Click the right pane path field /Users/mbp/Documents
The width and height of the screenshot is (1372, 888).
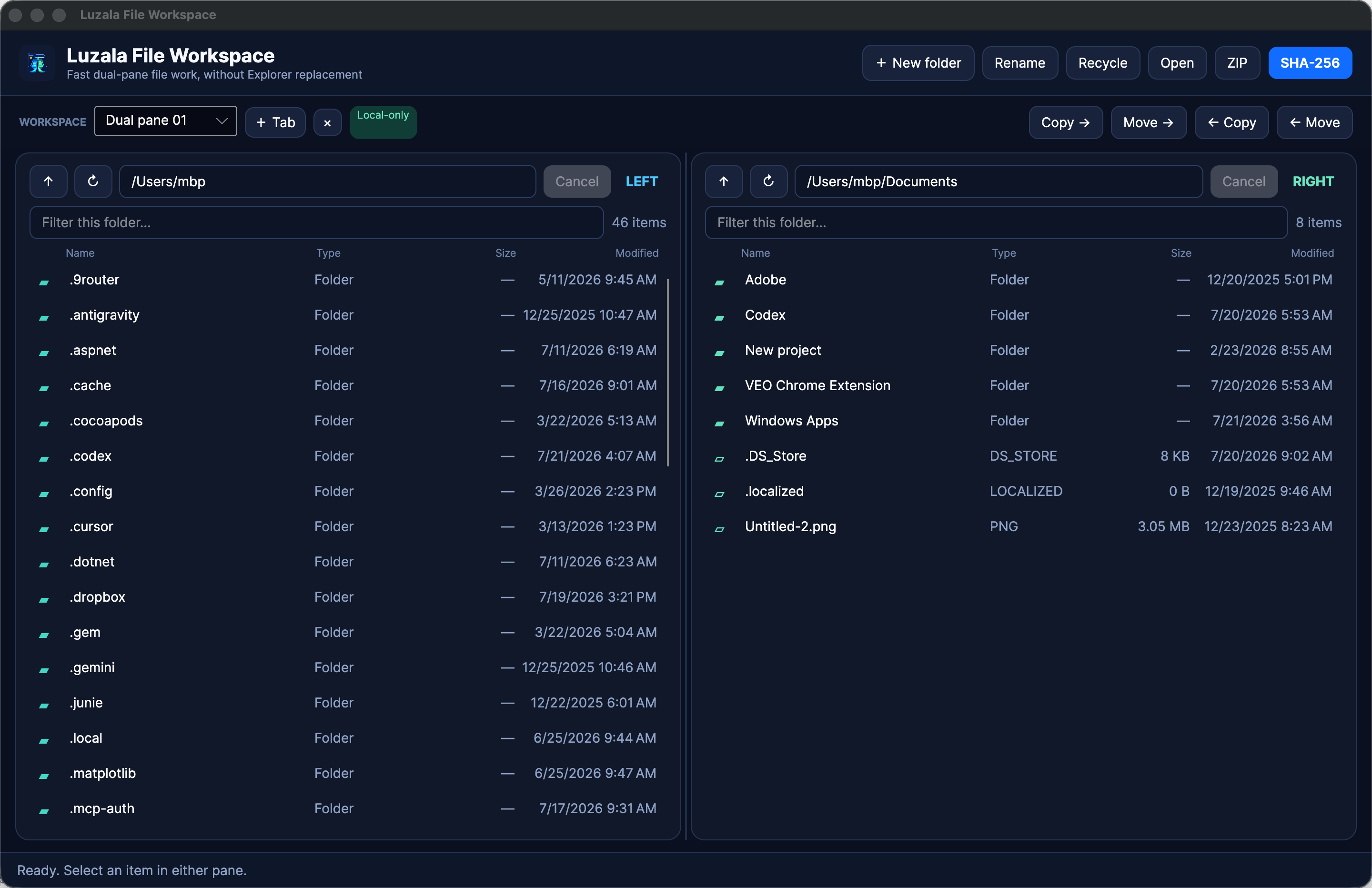coord(999,182)
